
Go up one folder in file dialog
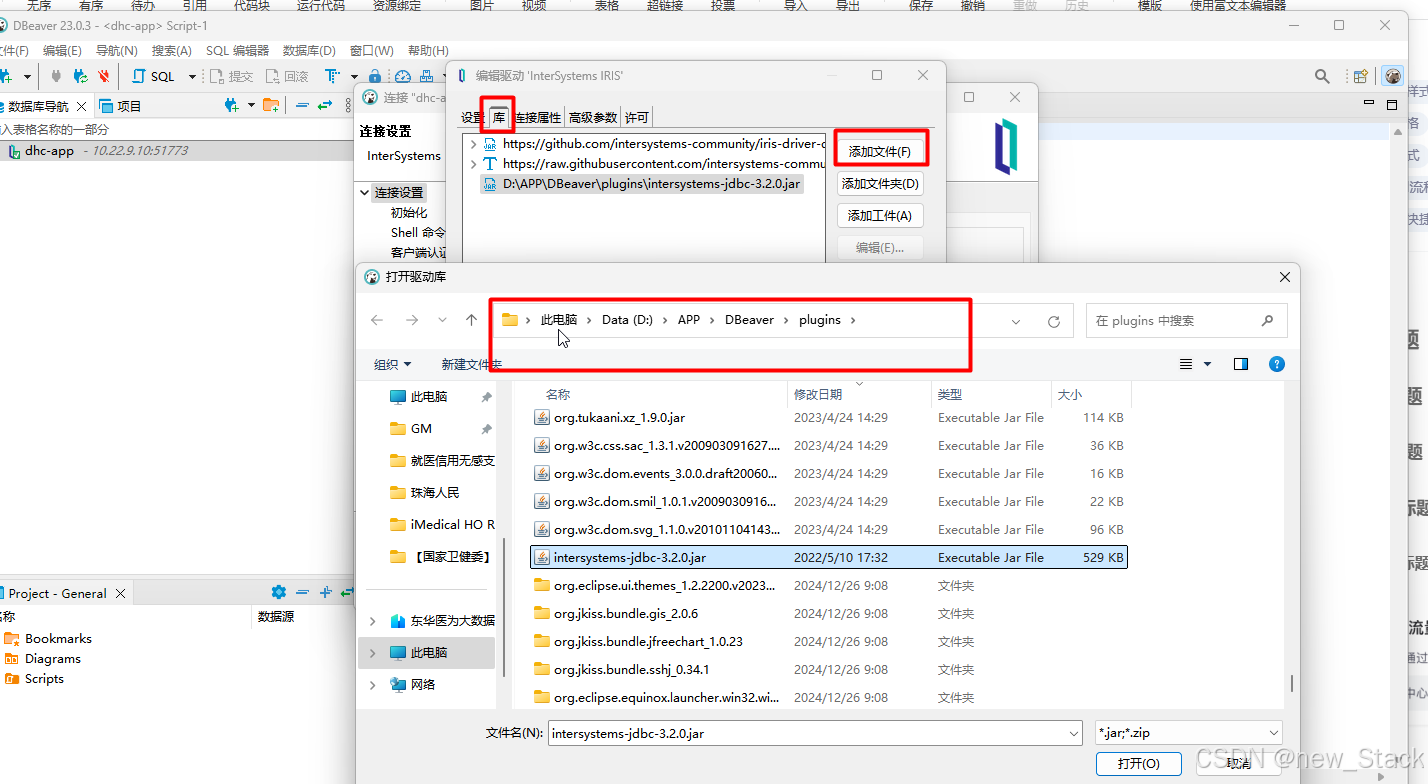[x=472, y=320]
